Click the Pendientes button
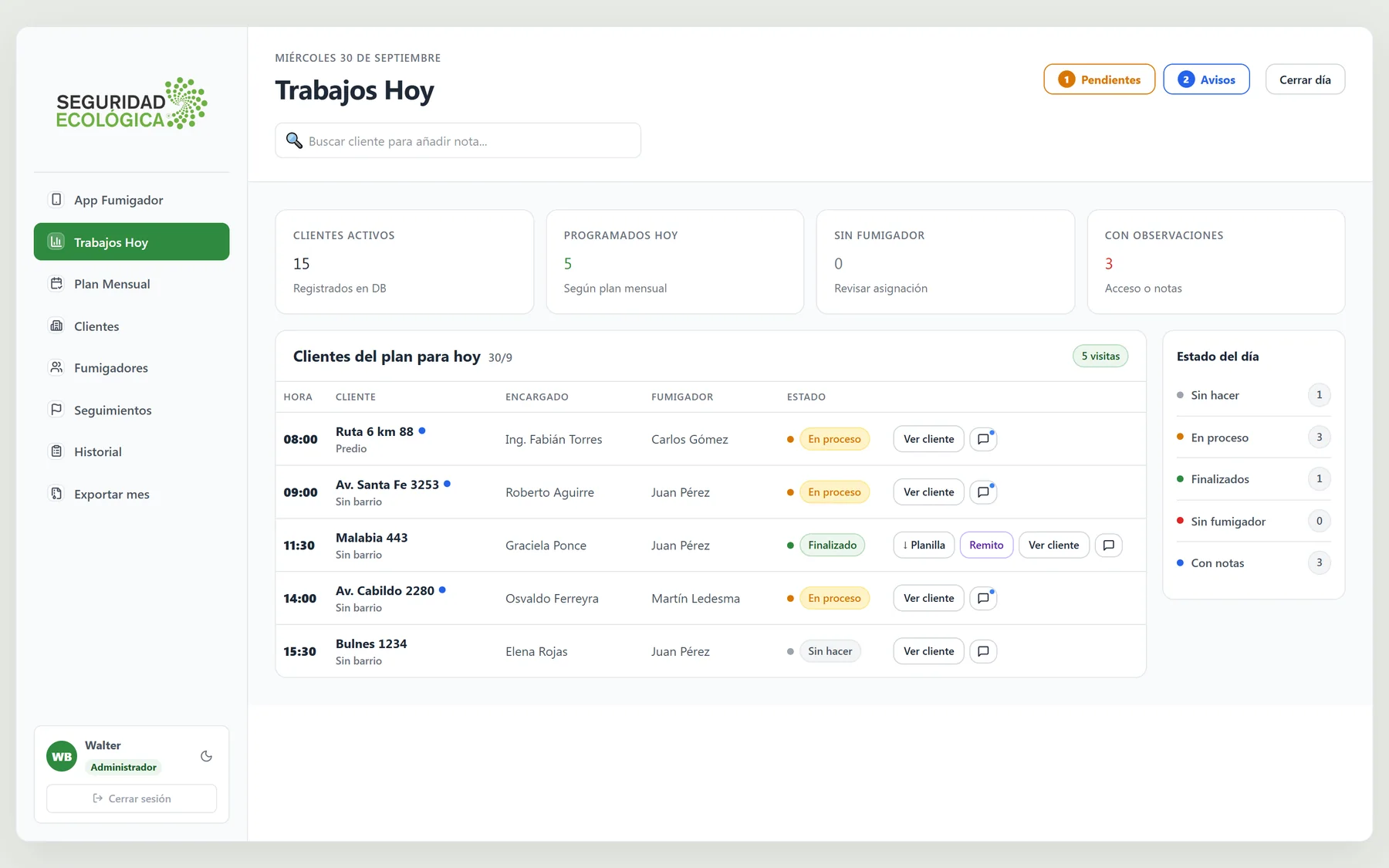Image resolution: width=1389 pixels, height=868 pixels. pyautogui.click(x=1099, y=79)
